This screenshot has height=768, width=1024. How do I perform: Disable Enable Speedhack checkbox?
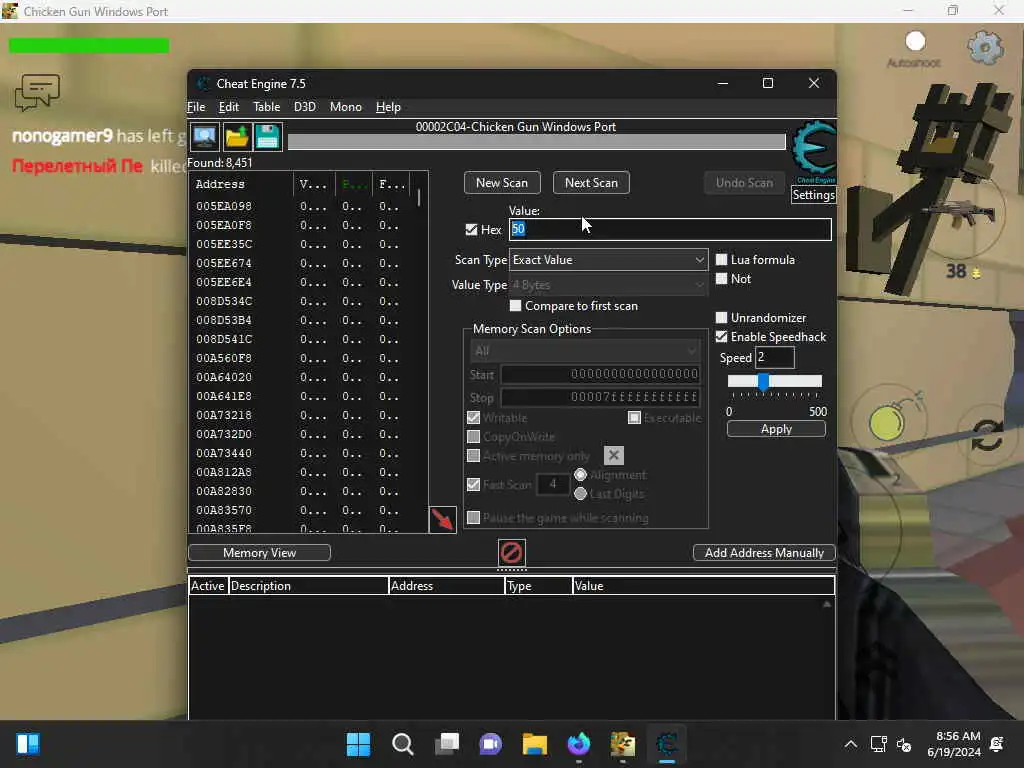pyautogui.click(x=722, y=336)
